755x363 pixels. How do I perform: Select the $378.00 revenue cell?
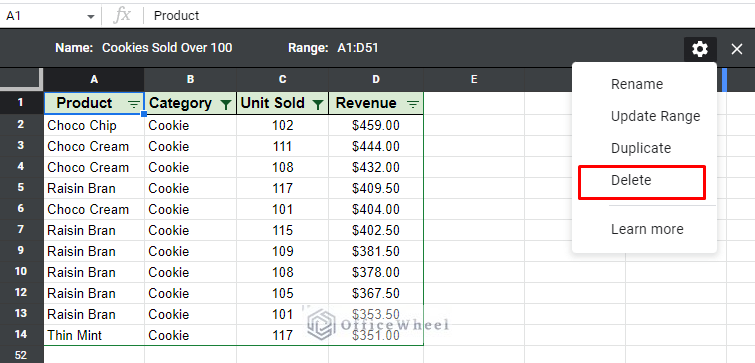376,272
